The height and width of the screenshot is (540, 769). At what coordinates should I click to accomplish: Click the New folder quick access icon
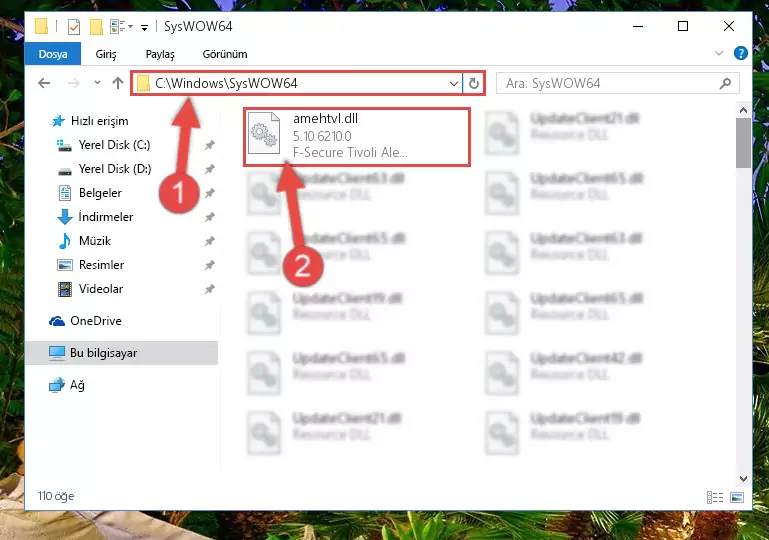(96, 26)
